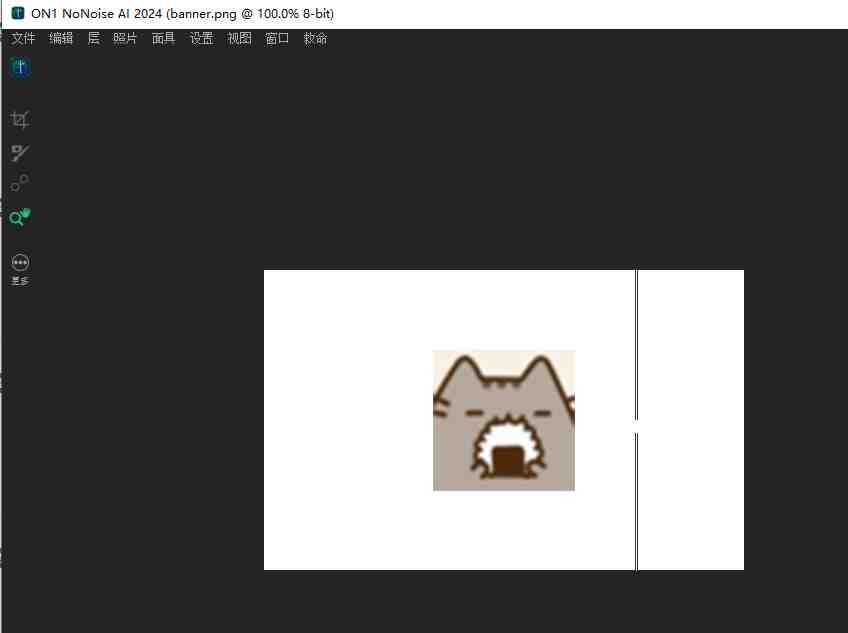The height and width of the screenshot is (633, 848).
Task: Activate the green zoom view tool
Action: [x=20, y=217]
